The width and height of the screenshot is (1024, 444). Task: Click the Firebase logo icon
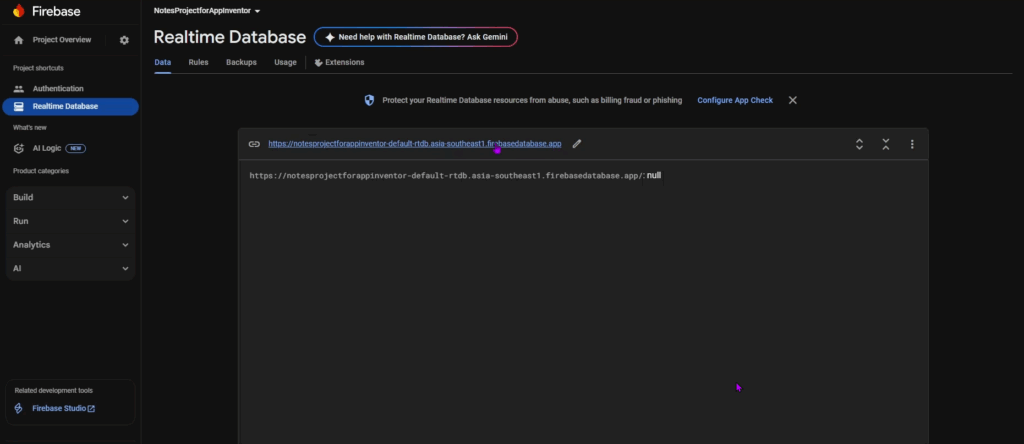pyautogui.click(x=18, y=10)
